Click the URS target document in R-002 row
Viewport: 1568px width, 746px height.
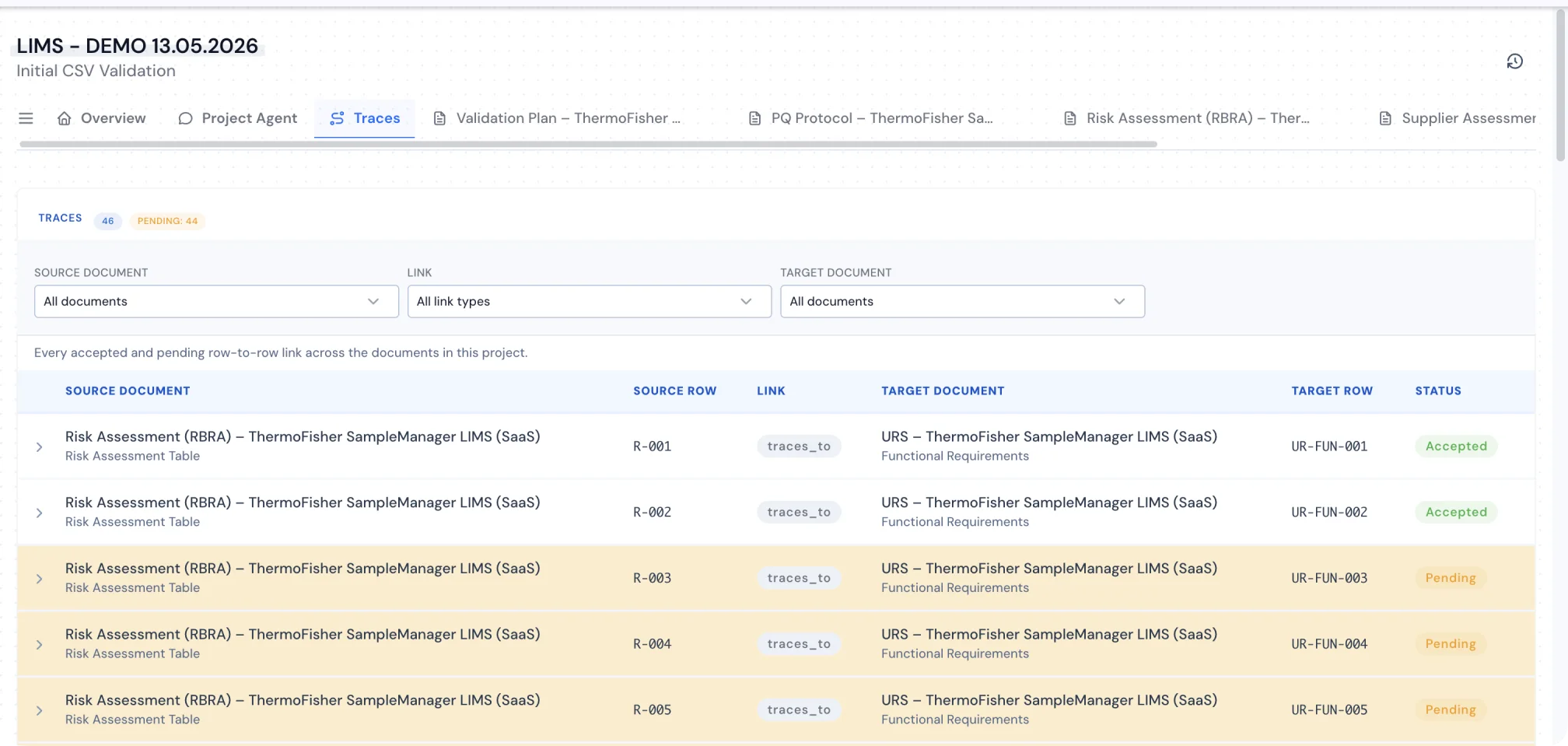(1049, 503)
